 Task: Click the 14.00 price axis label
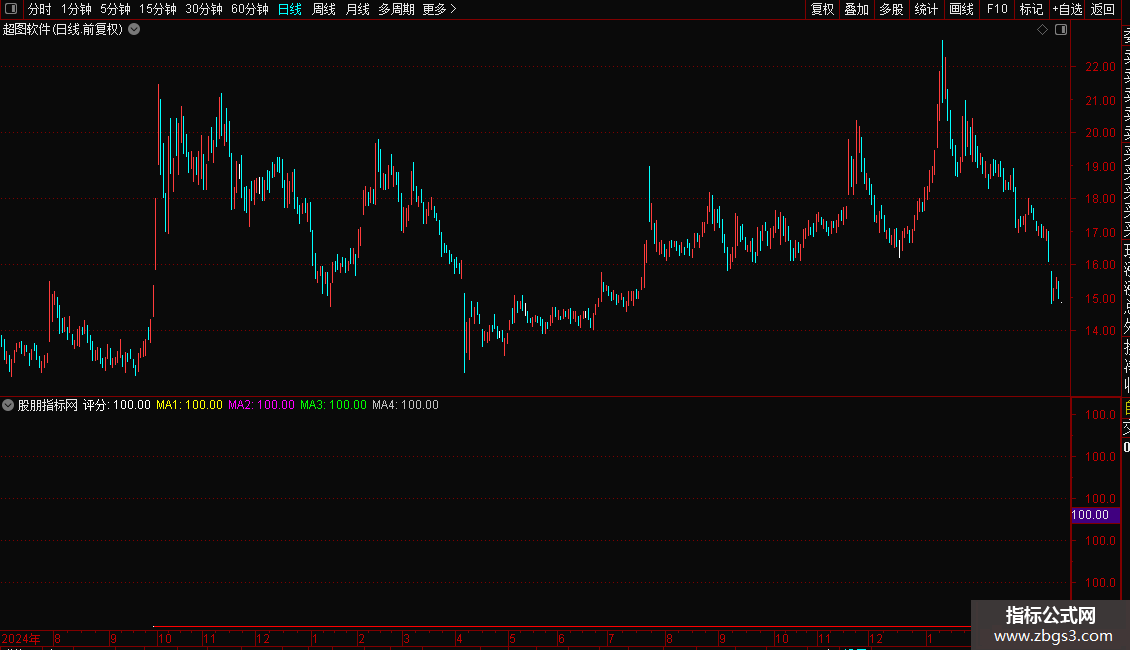tap(1100, 331)
